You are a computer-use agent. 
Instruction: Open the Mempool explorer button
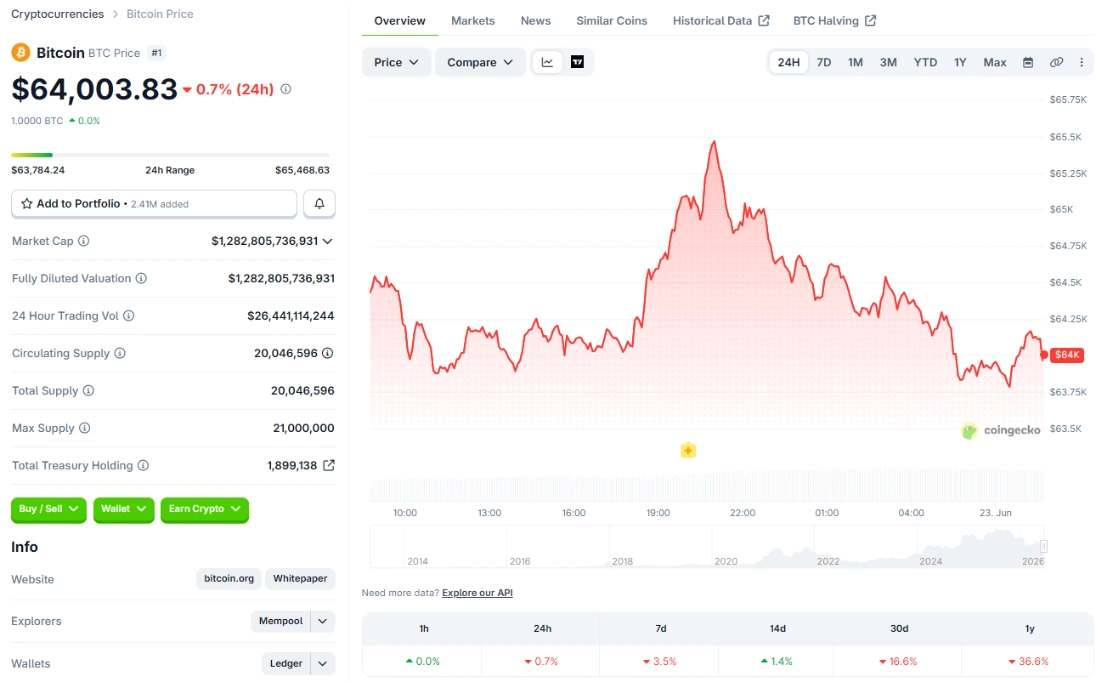(x=281, y=621)
